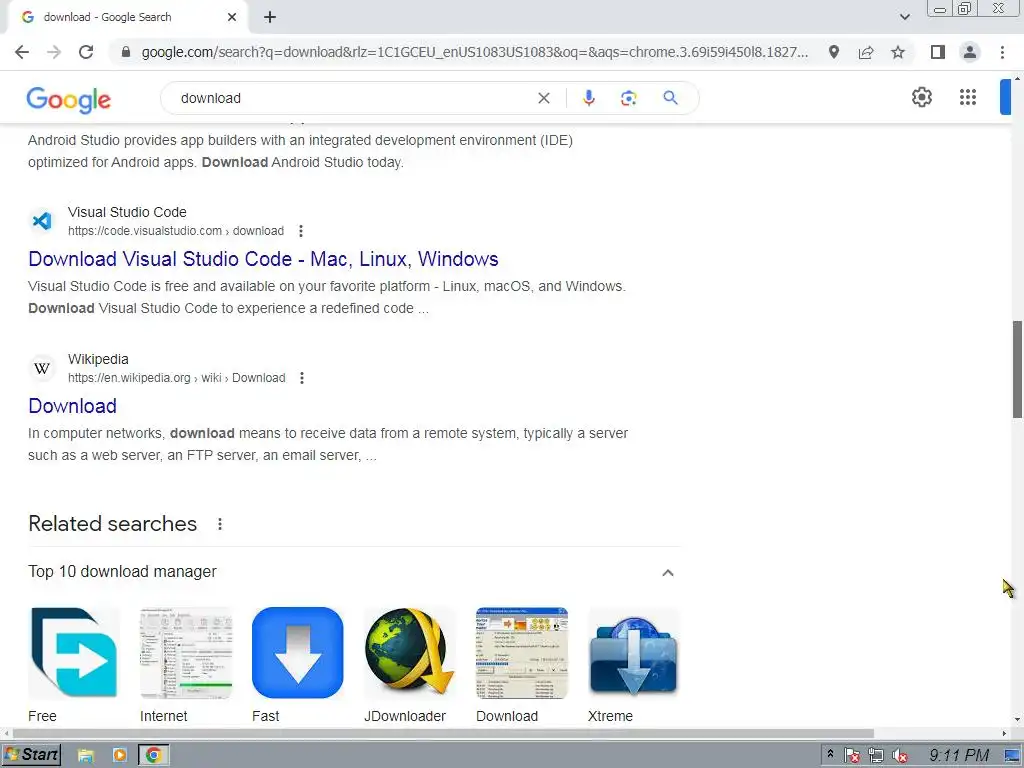Close the download - Google Search tab
Viewport: 1024px width, 768px height.
(232, 17)
